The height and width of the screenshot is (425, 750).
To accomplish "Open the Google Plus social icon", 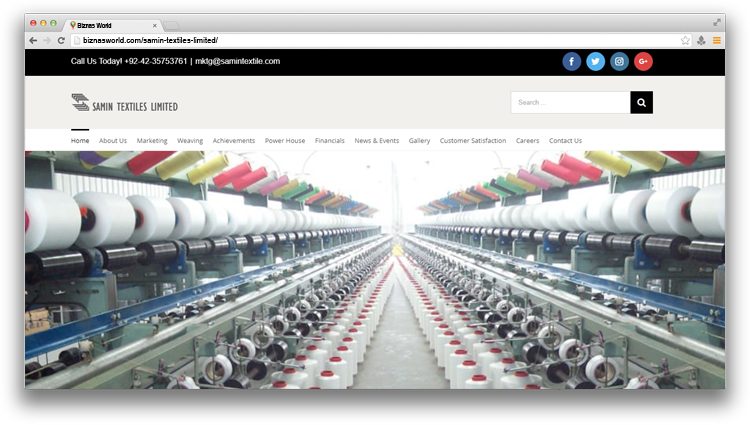I will point(643,61).
